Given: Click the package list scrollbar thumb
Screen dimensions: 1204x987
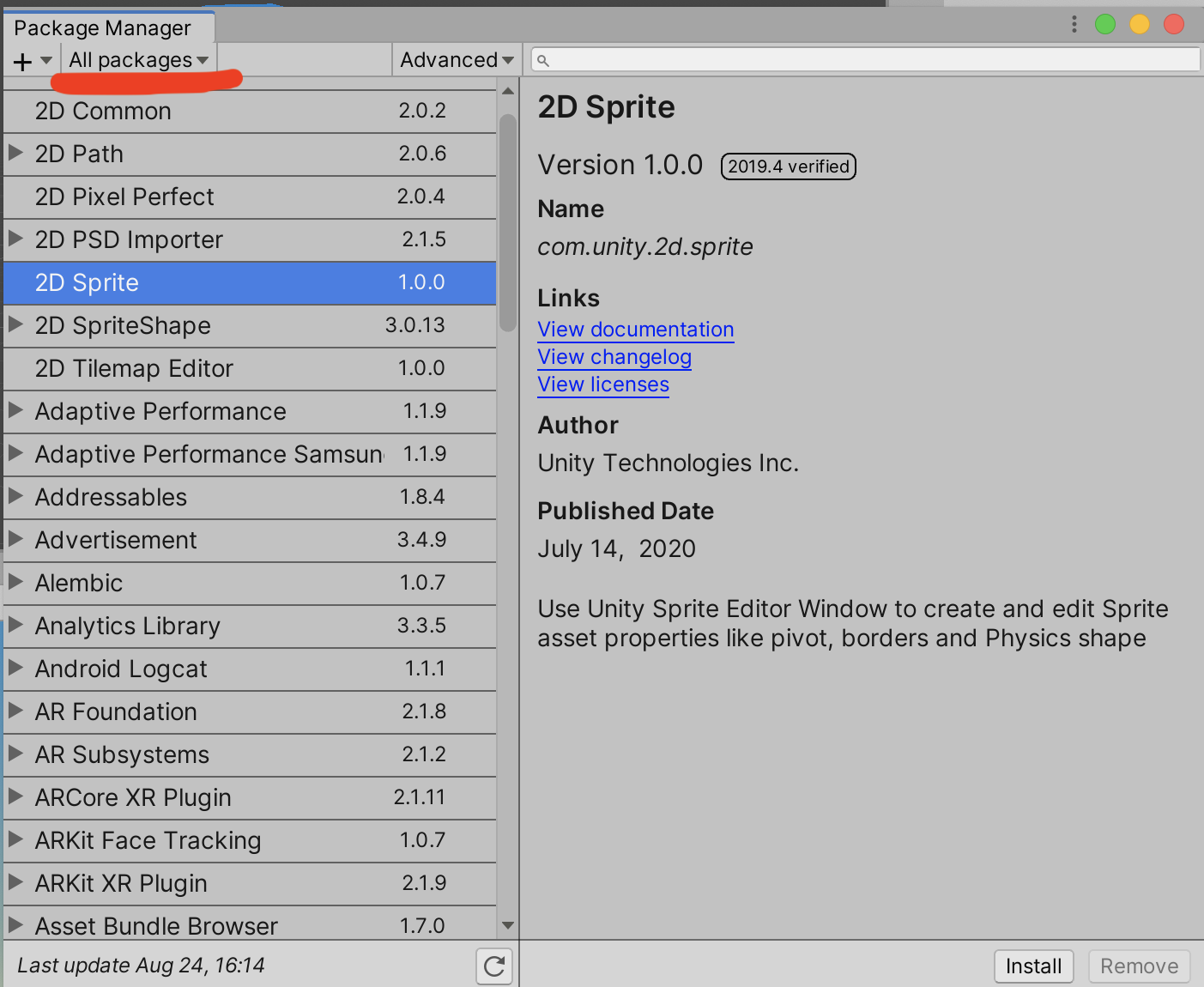Looking at the screenshot, I should click(508, 223).
